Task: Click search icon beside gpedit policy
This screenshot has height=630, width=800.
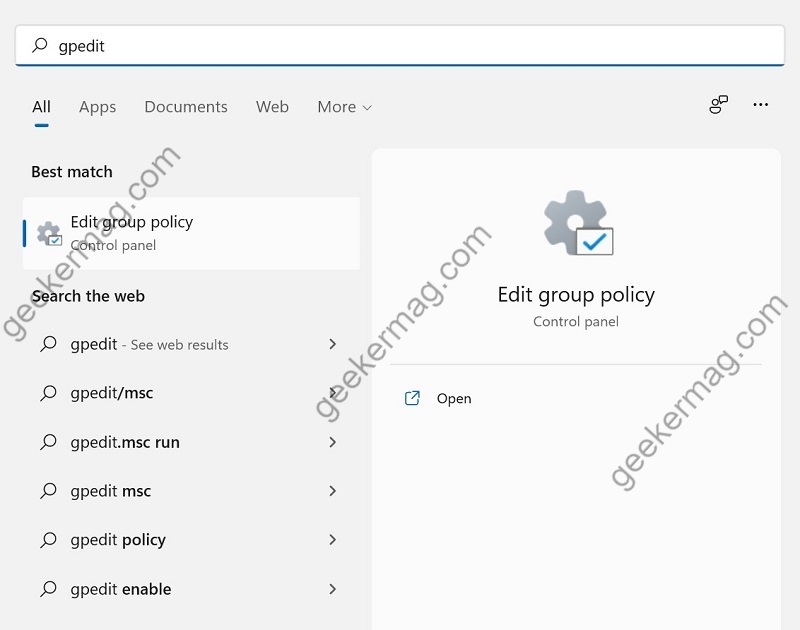Action: (x=48, y=540)
